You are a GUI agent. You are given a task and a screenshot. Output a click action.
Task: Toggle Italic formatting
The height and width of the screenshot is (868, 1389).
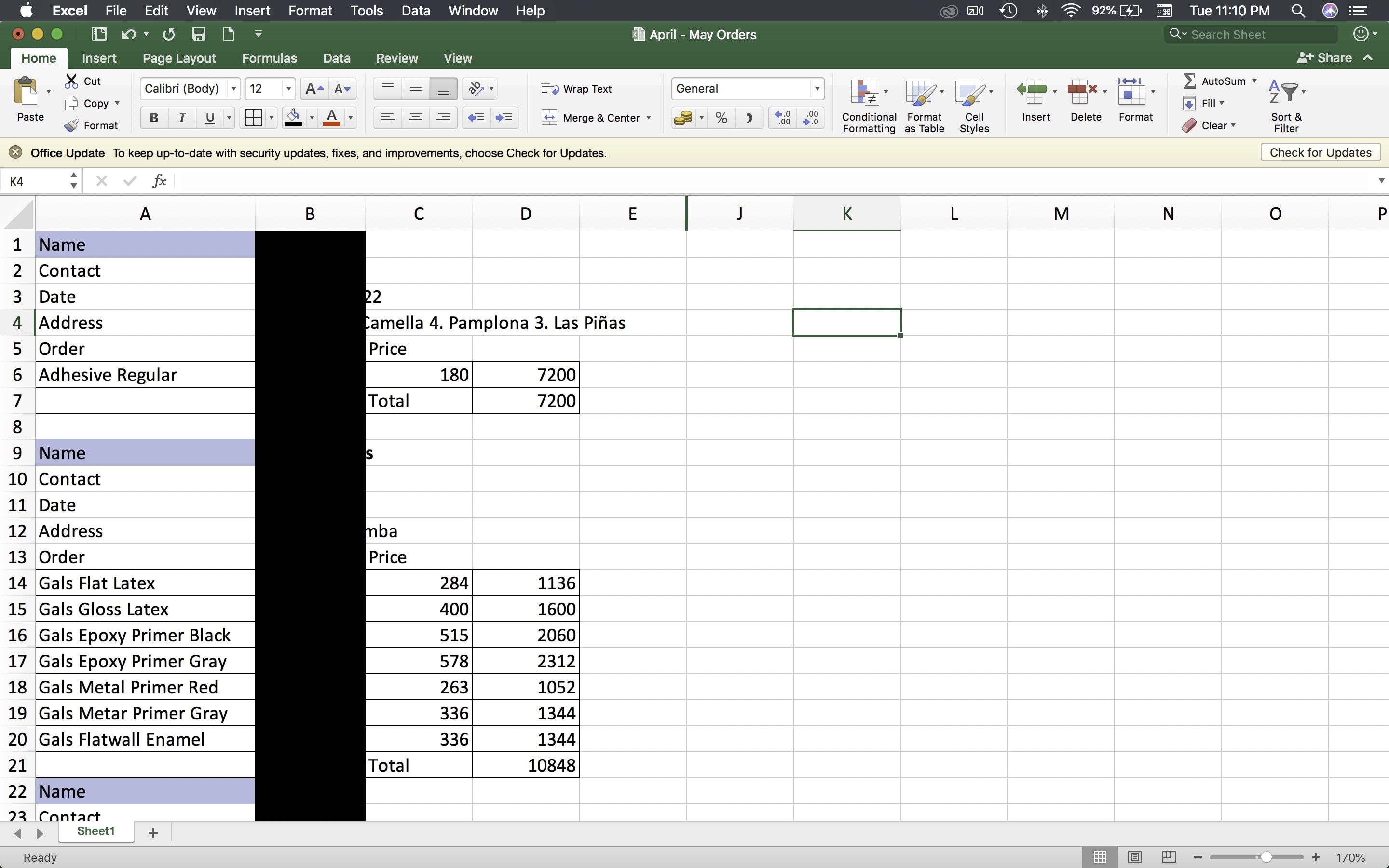click(x=182, y=118)
